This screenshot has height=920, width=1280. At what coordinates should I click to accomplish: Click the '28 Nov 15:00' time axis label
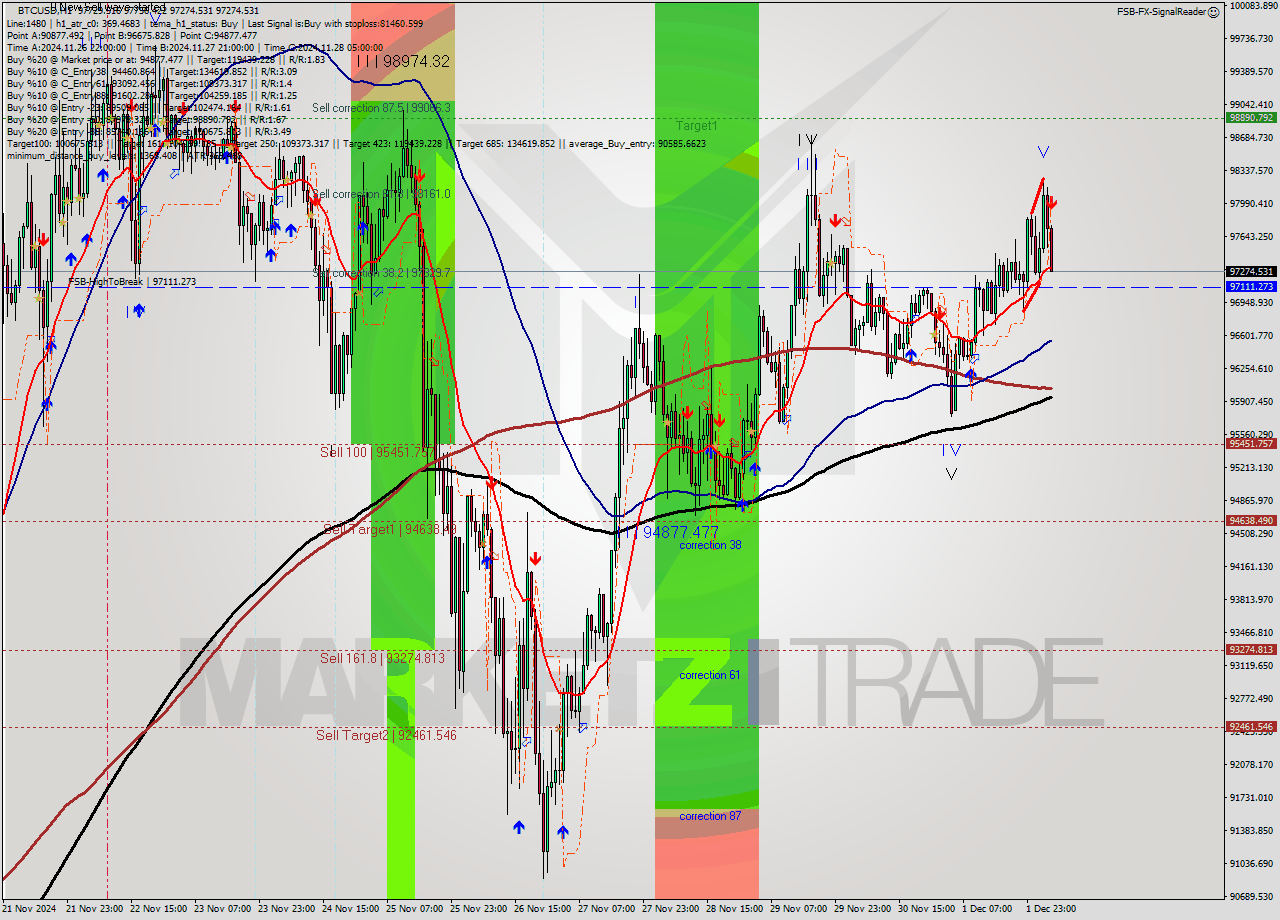(737, 909)
